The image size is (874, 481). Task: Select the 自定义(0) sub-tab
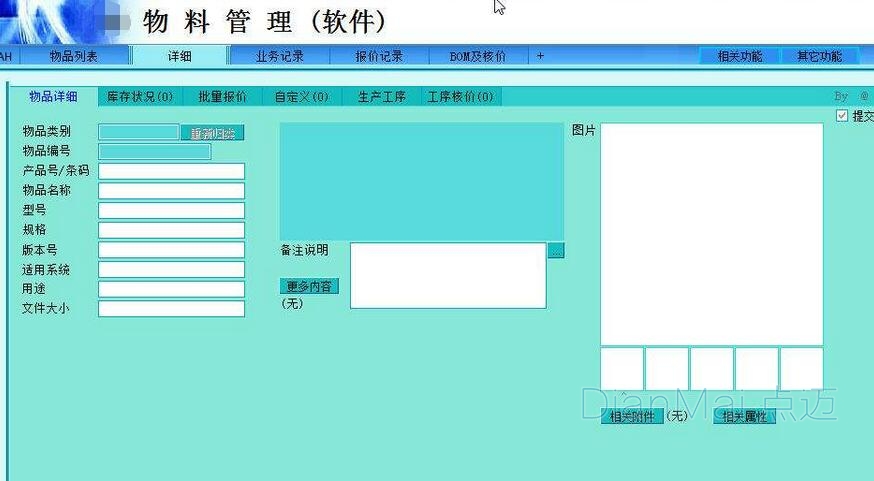click(302, 97)
